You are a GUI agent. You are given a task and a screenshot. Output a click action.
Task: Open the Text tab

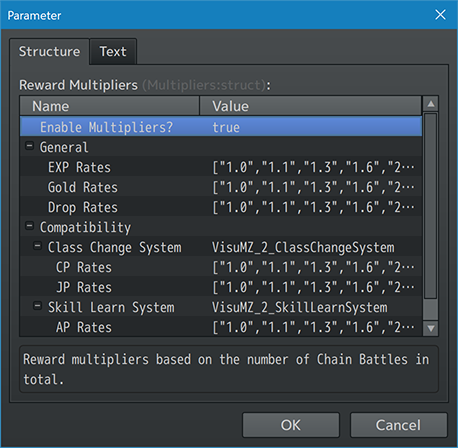[113, 52]
